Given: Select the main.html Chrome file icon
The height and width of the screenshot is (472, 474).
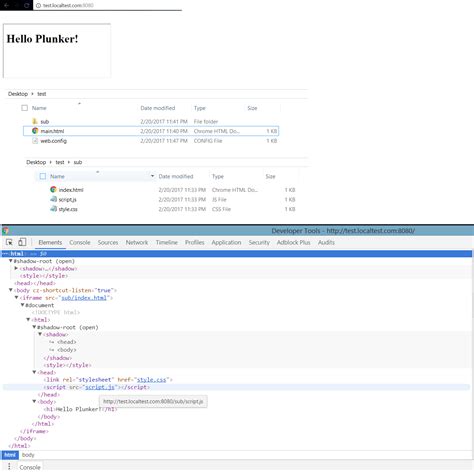Looking at the screenshot, I should (35, 131).
